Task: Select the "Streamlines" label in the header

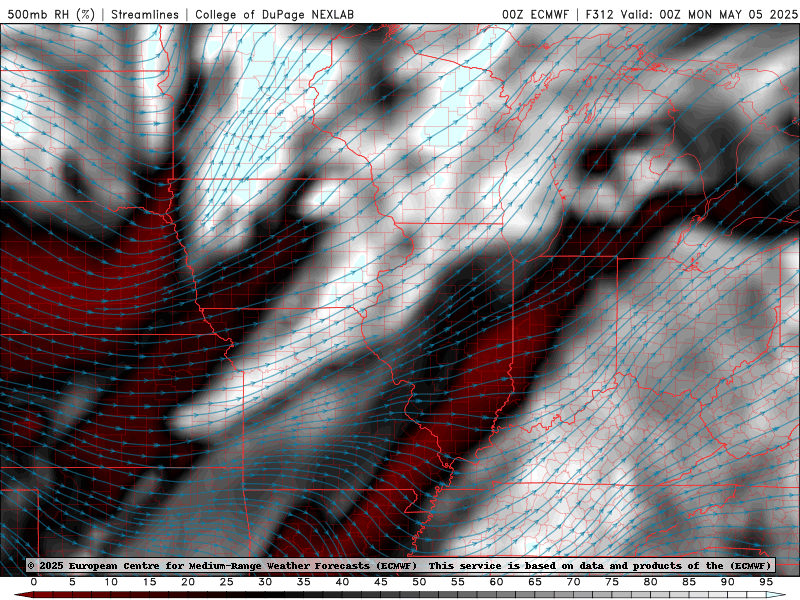Action: pos(145,14)
